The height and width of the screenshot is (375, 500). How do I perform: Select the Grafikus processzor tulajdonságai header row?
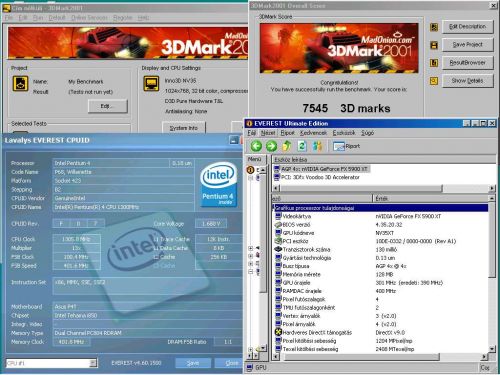point(380,208)
